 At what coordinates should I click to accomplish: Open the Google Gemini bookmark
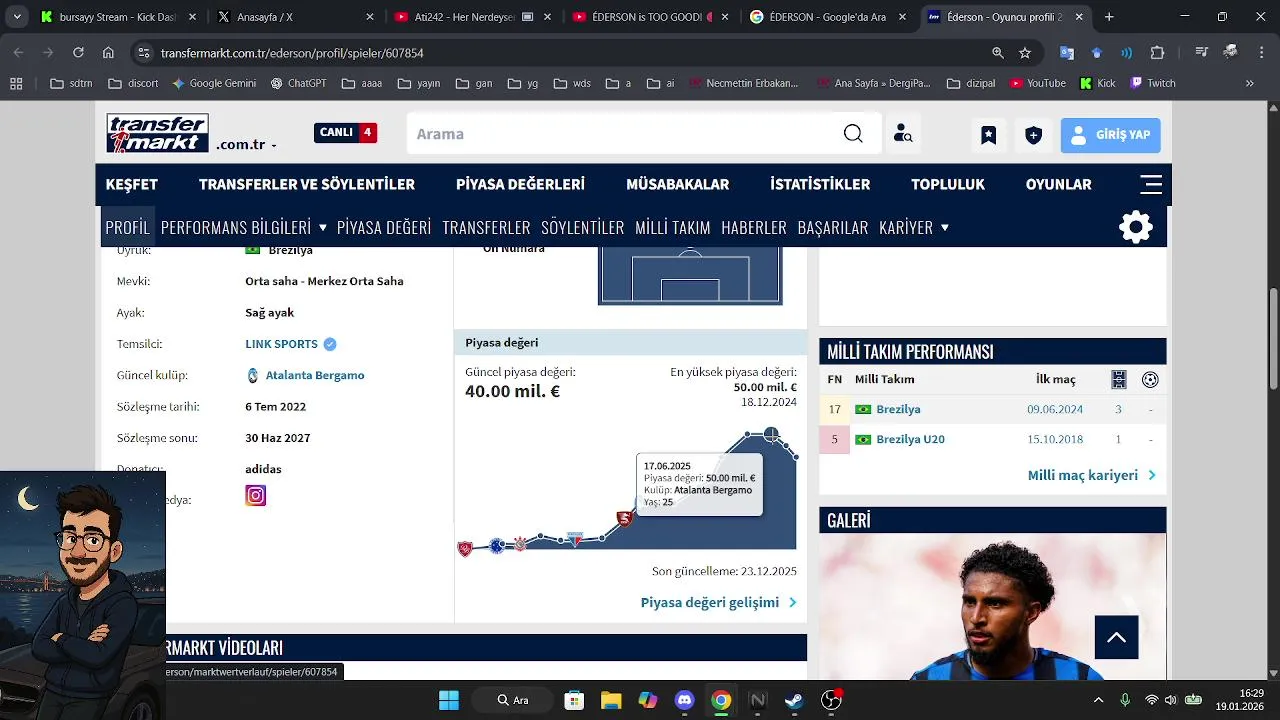point(213,83)
